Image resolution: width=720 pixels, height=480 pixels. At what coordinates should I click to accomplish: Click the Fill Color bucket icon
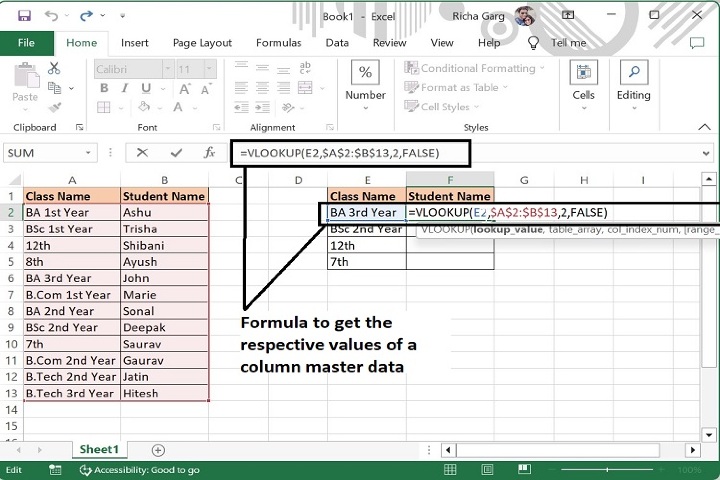144,107
